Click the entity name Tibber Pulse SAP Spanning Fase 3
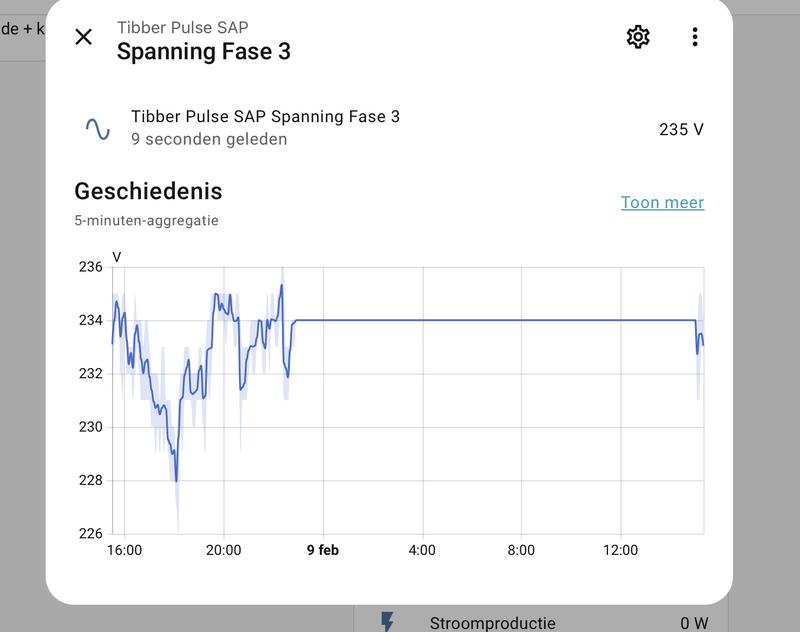 [266, 116]
